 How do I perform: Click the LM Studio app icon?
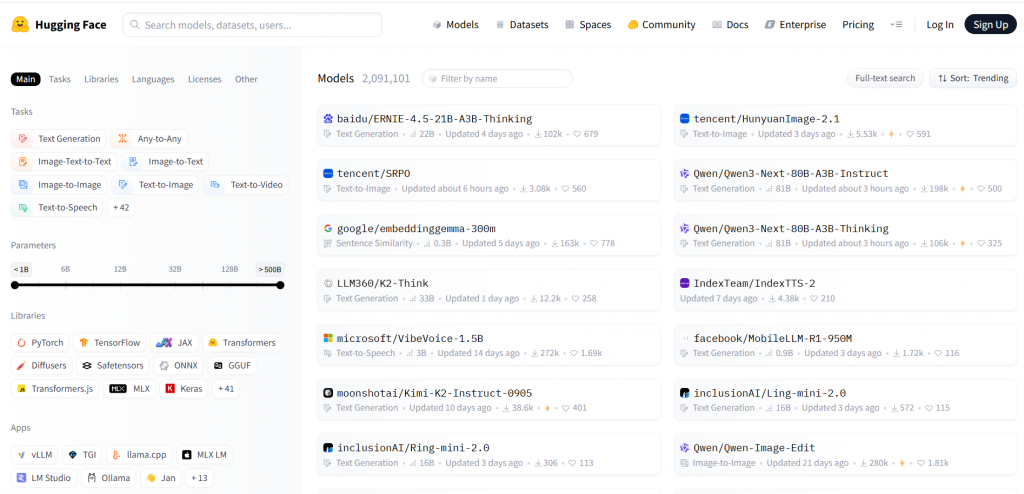coord(22,478)
